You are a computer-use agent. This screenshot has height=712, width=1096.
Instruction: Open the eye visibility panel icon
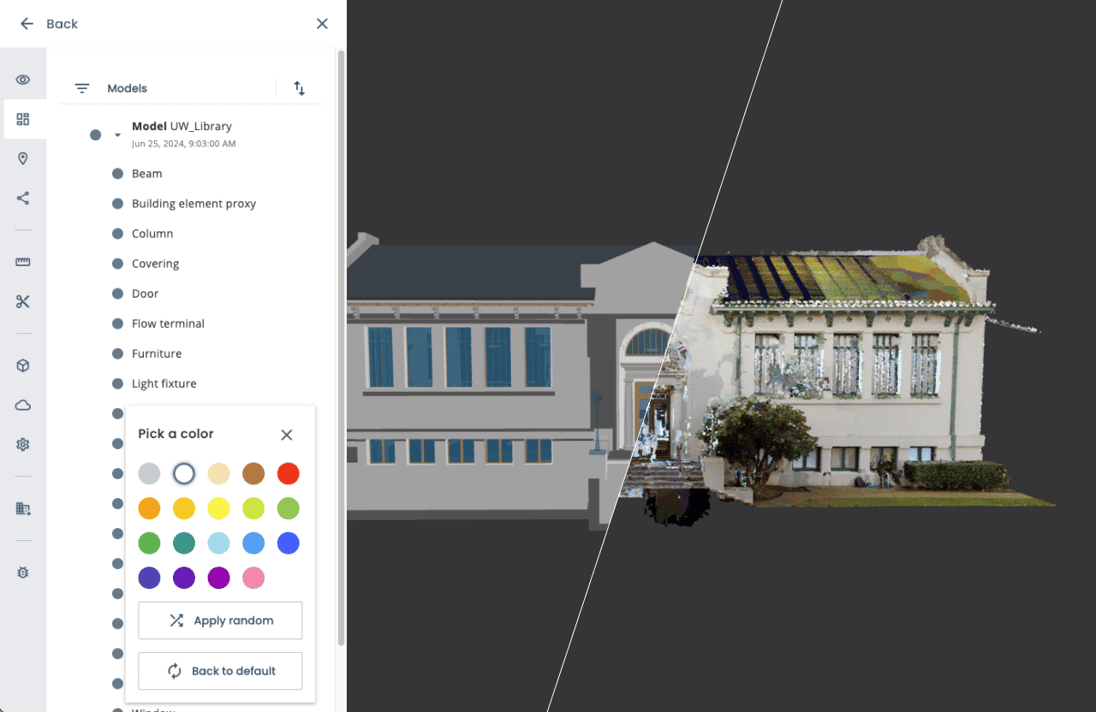(23, 80)
